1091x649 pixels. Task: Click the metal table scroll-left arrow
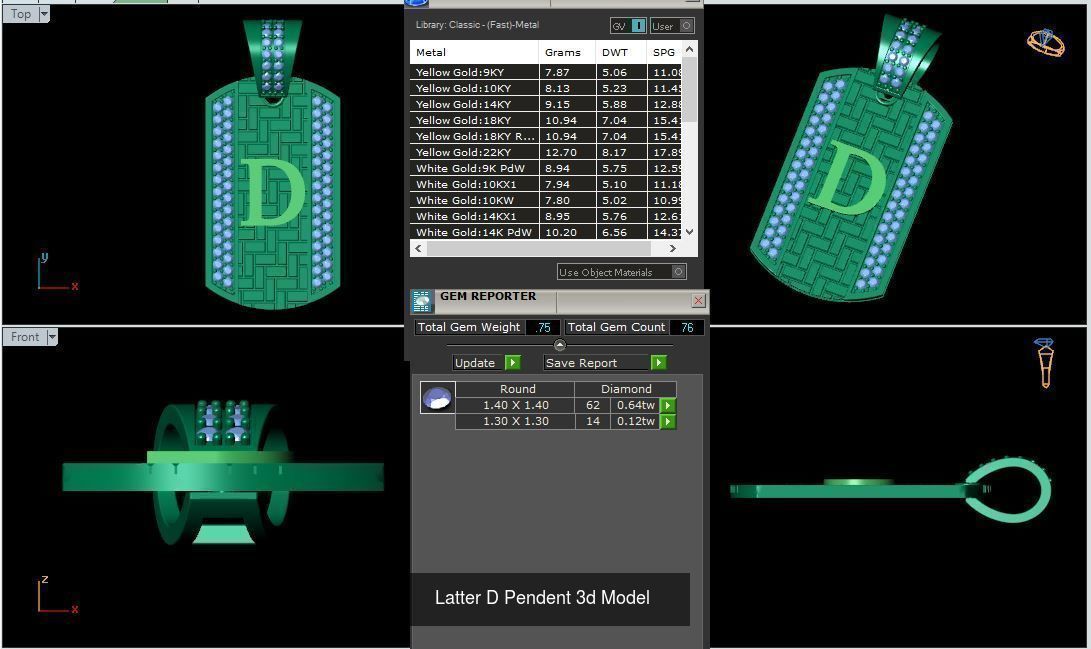[418, 248]
